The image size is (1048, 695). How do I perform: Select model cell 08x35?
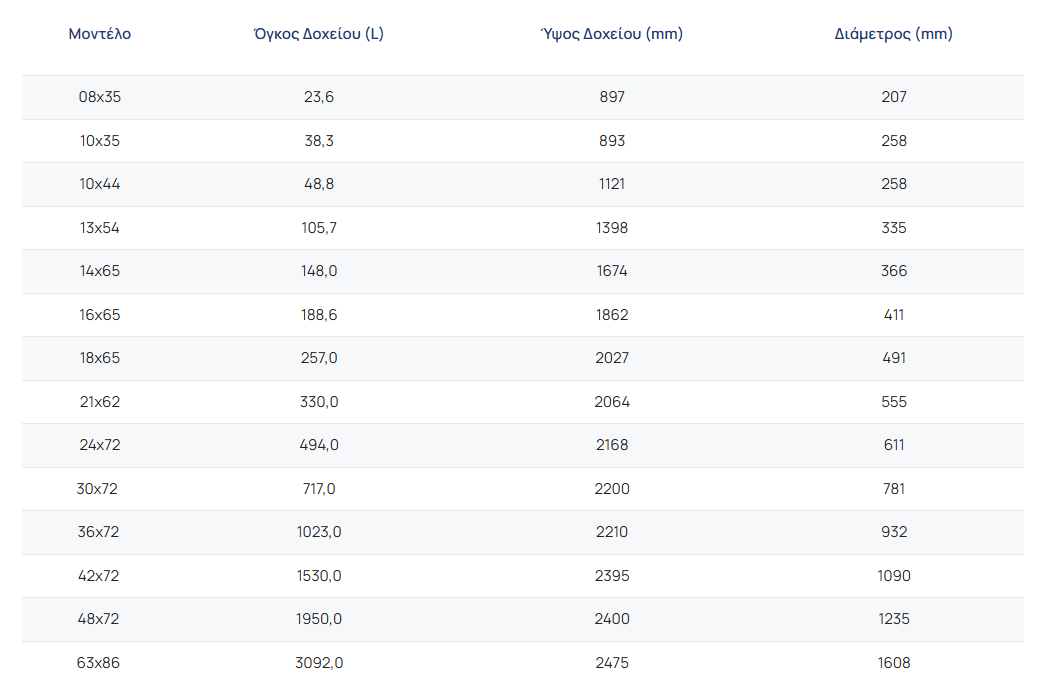[100, 97]
